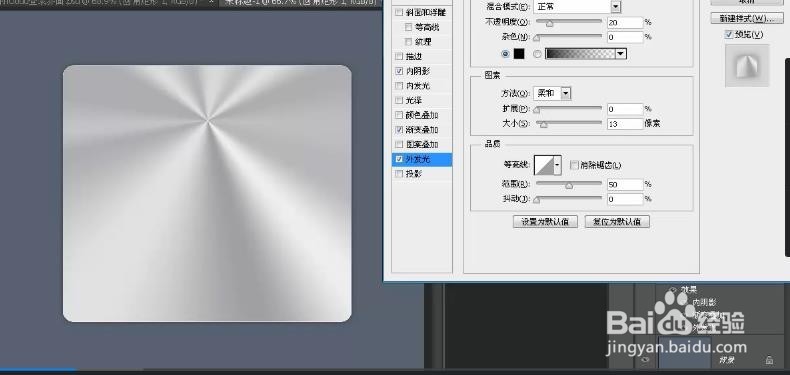Click the 设置为默认值 (Make Default) button
790x375 pixels.
545,222
